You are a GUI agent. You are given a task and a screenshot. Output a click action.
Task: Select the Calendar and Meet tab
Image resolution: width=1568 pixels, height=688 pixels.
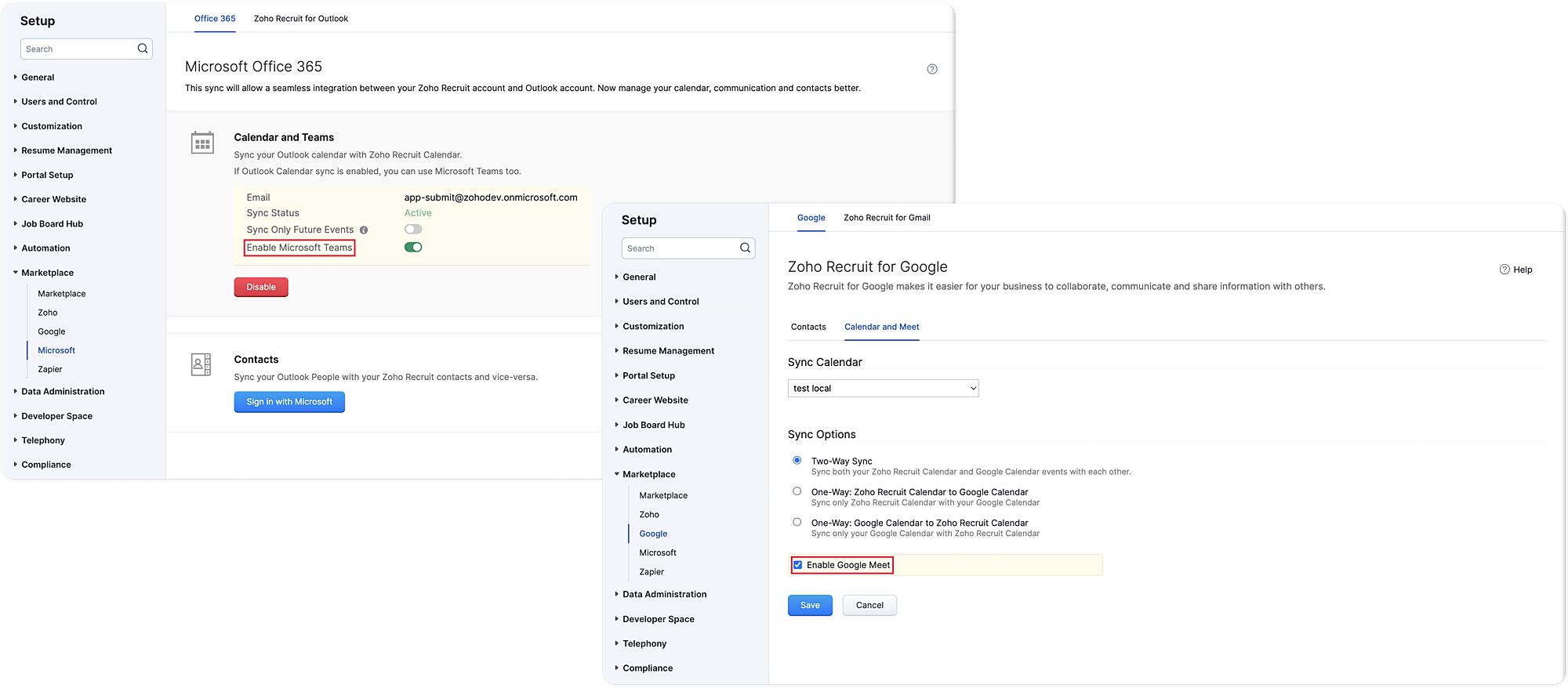882,327
